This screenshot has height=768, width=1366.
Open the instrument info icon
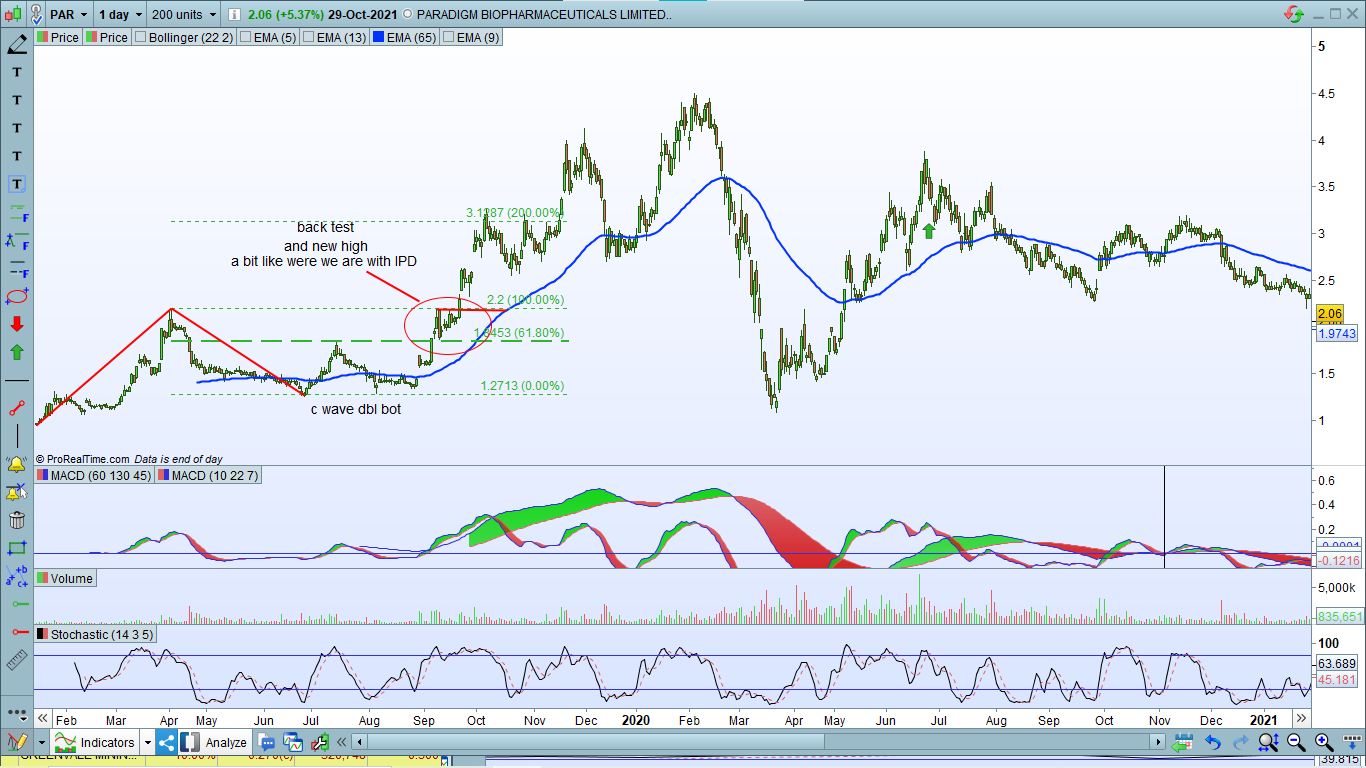[x=234, y=15]
